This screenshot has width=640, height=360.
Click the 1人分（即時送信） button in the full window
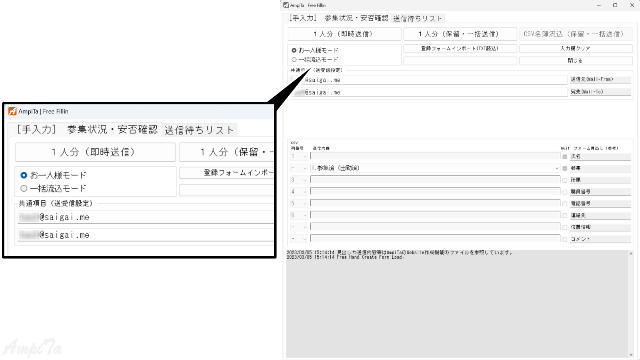pos(344,34)
